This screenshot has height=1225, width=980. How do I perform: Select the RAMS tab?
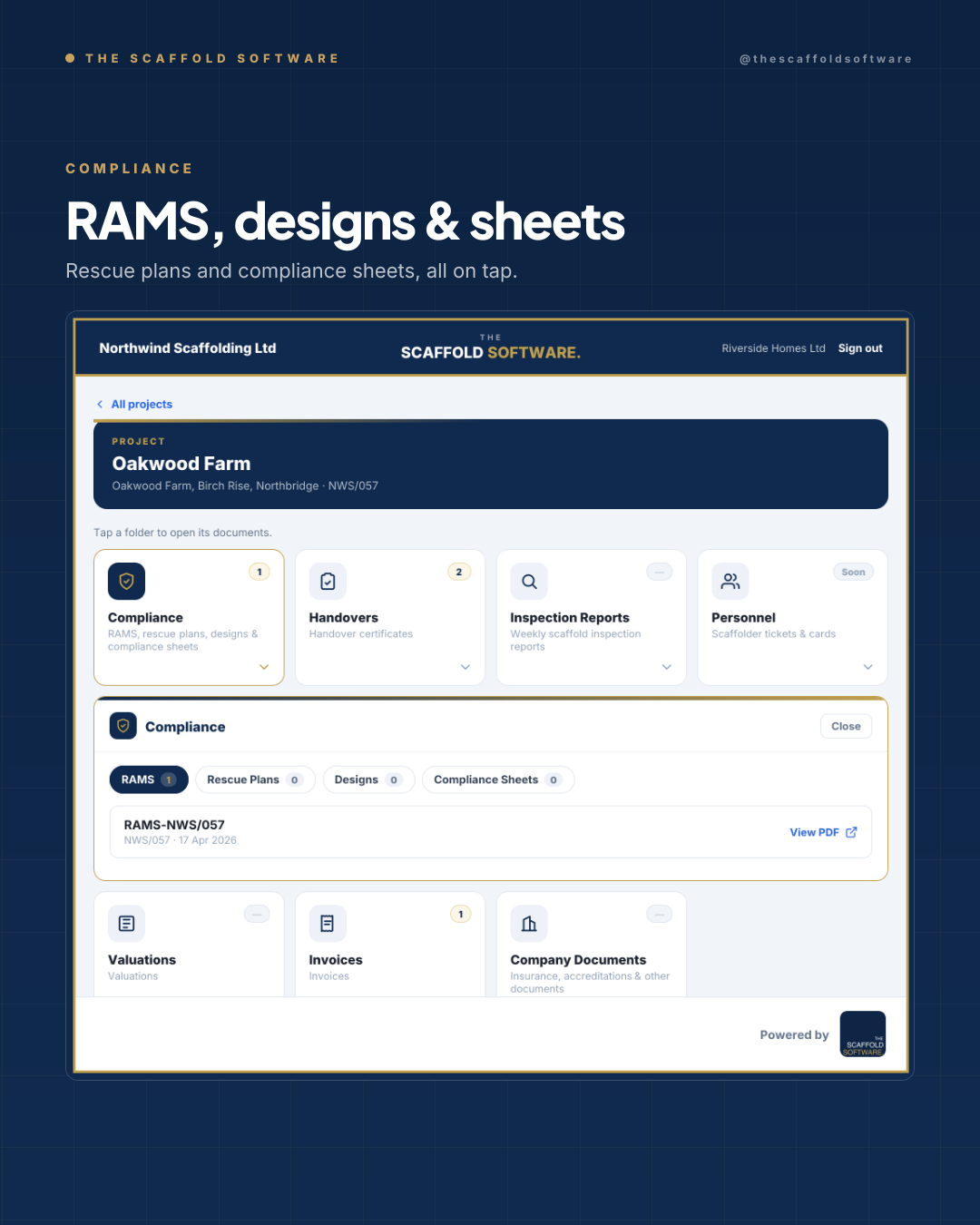(x=149, y=779)
